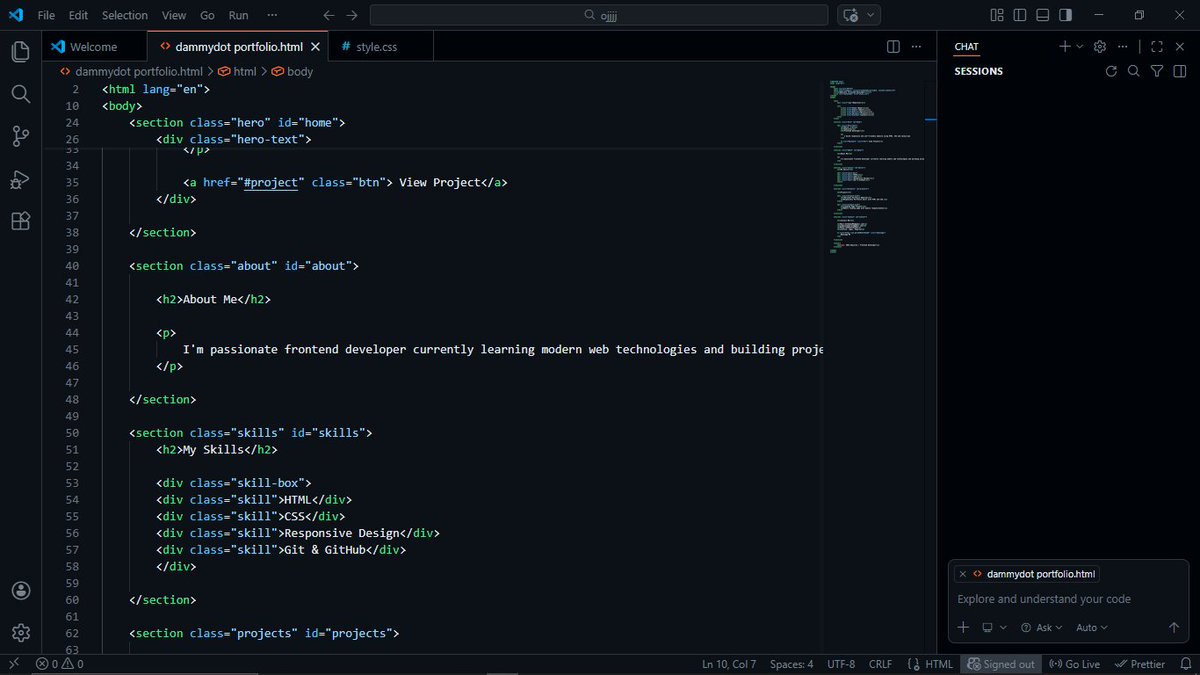Add context with the plus icon in chat input
The height and width of the screenshot is (675, 1200).
point(963,627)
